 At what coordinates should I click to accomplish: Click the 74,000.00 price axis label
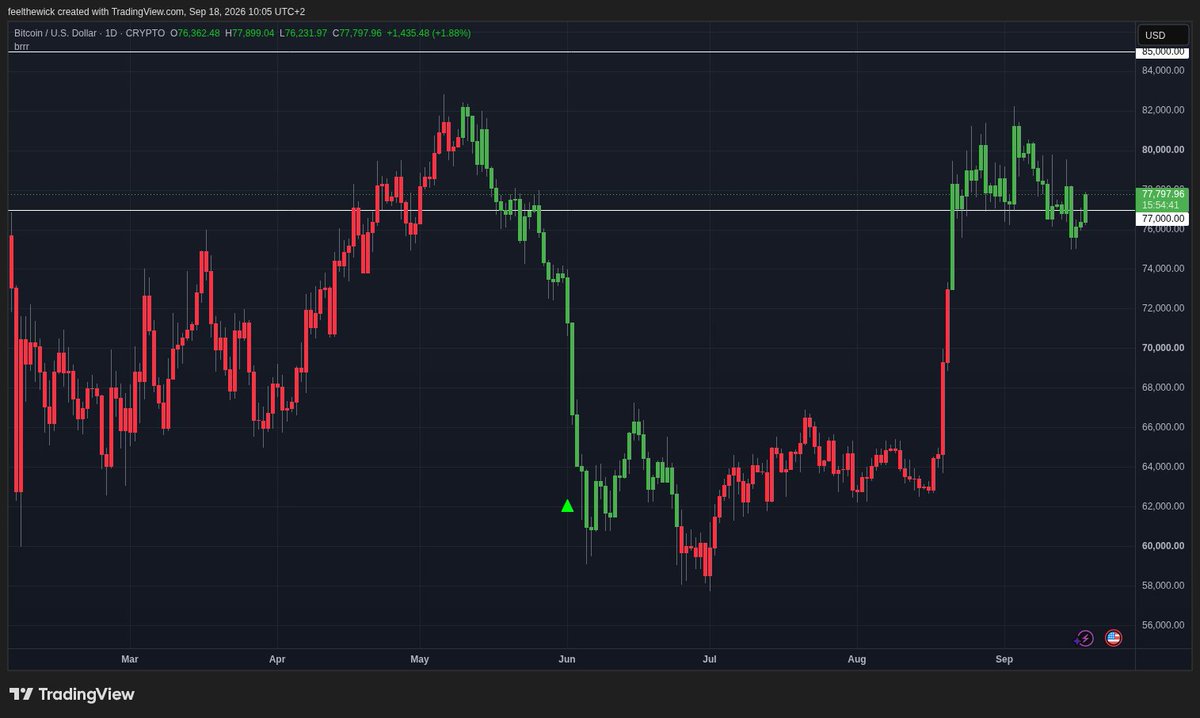coord(1163,268)
